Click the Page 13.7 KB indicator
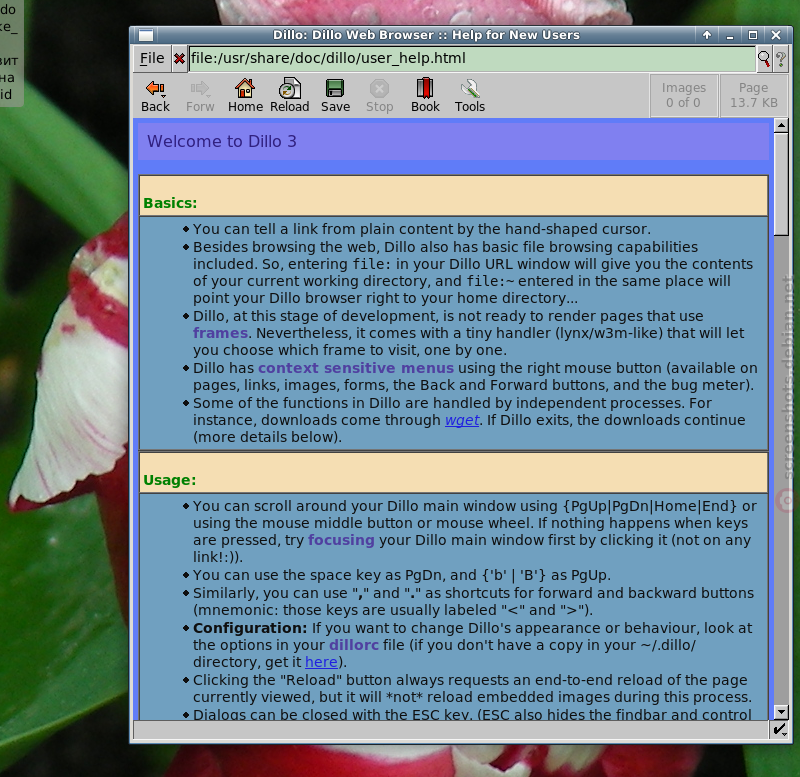The width and height of the screenshot is (800, 777). [x=754, y=95]
